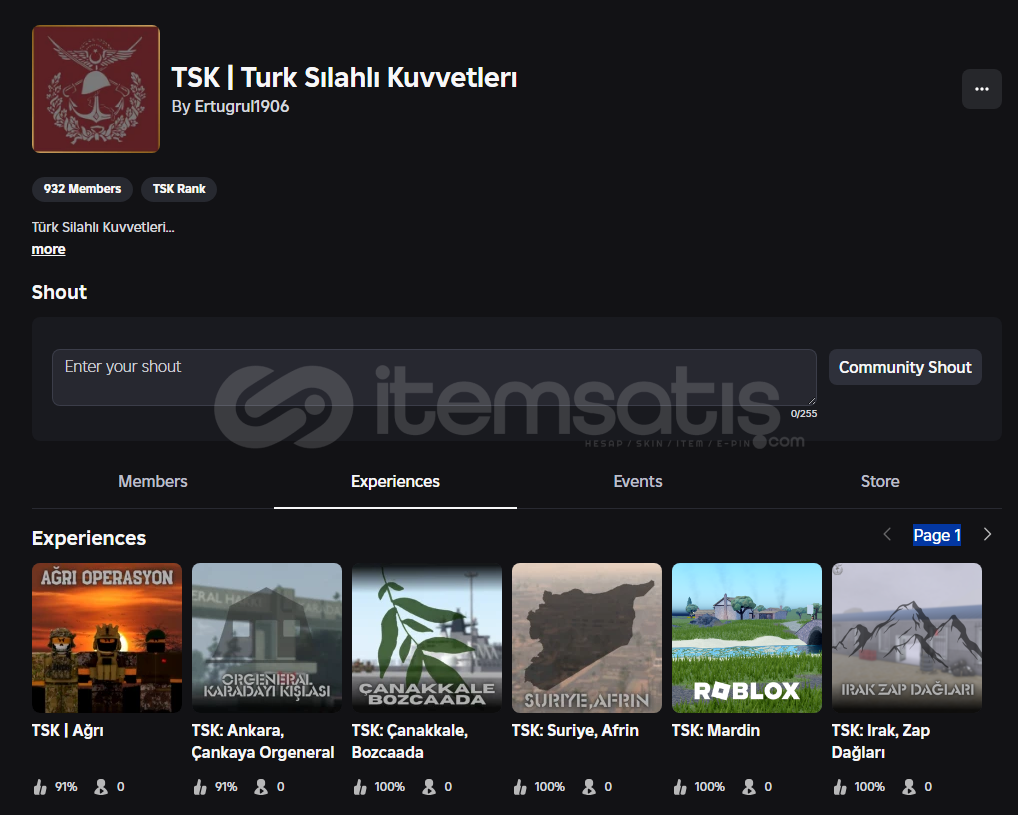Click TSK: Ankara, Çankaya Orgeneral title
The image size is (1018, 815).
pyautogui.click(x=263, y=742)
